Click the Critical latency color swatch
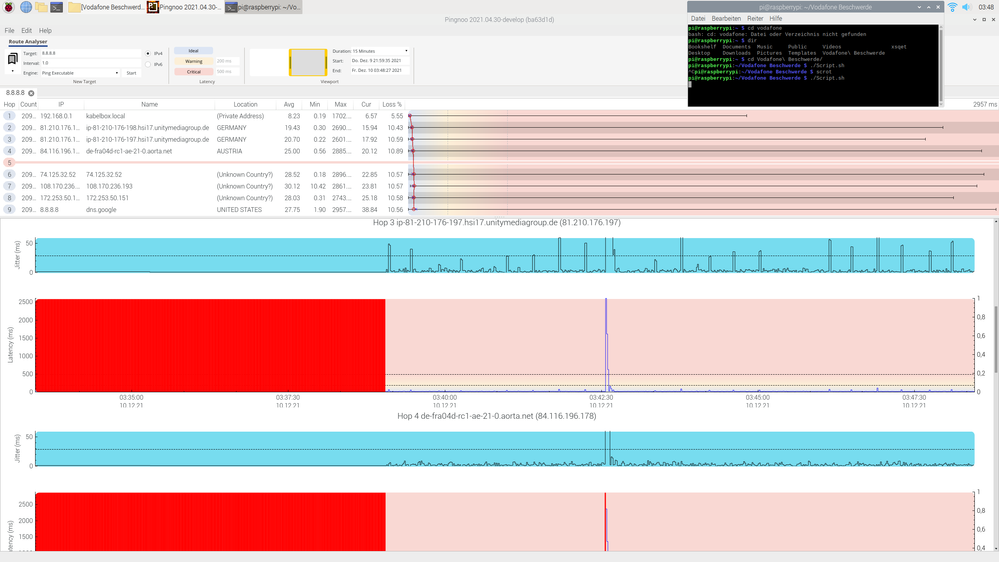Screen dimensions: 999x562 [x=194, y=72]
